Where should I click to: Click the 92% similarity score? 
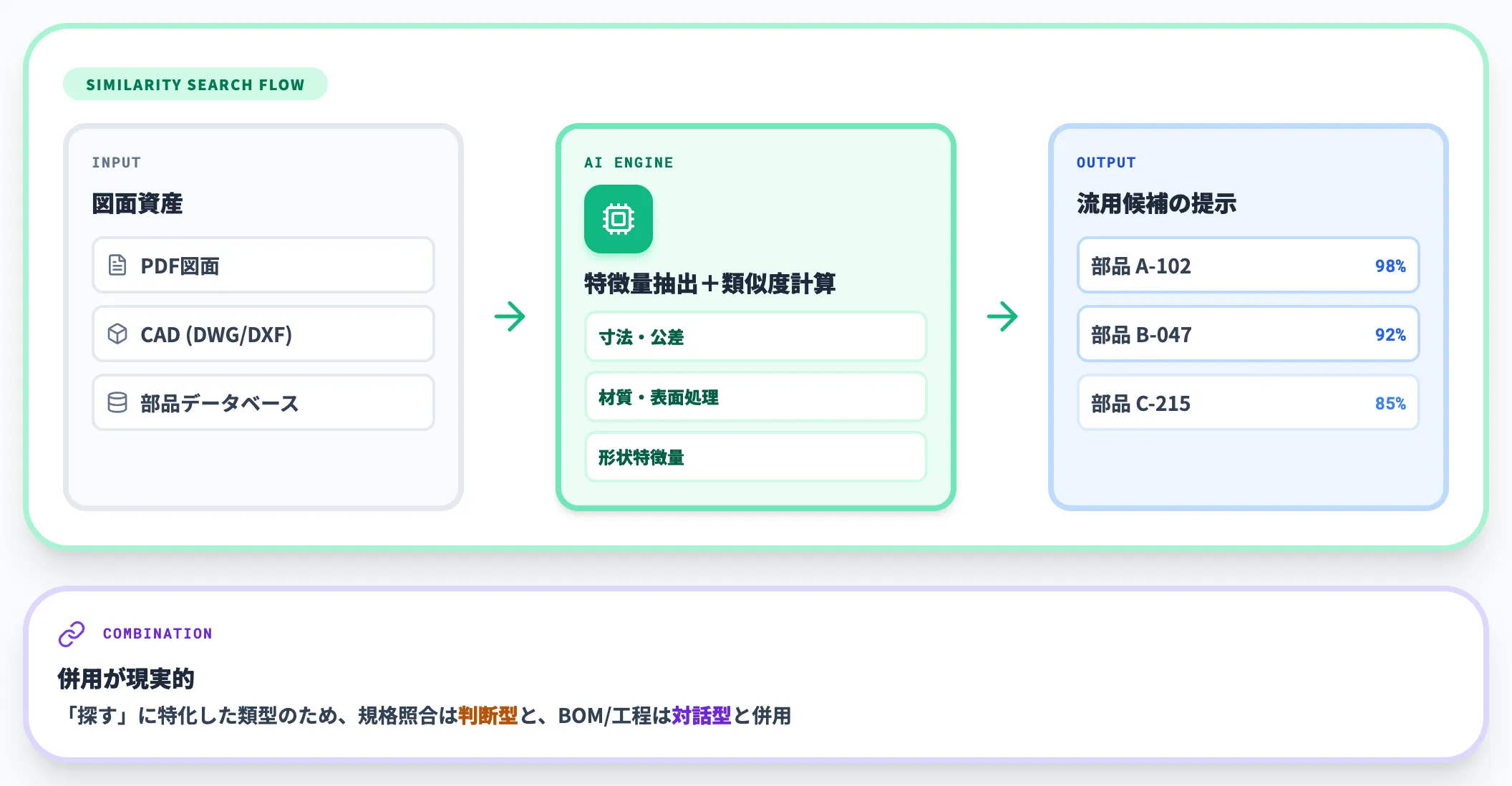(x=1390, y=335)
